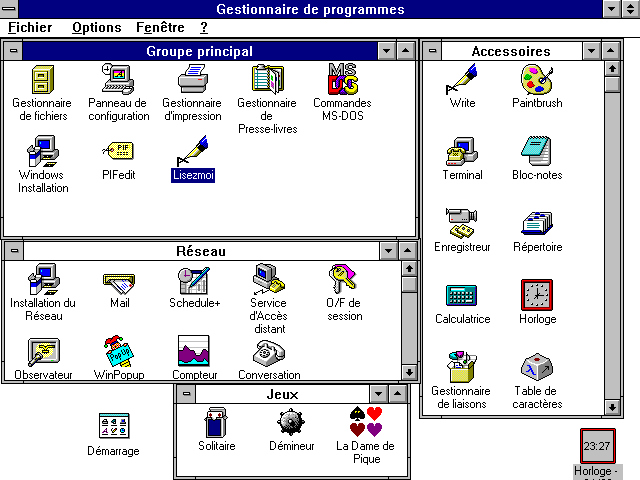The height and width of the screenshot is (480, 640).
Task: Select Installation du Réseau icon
Action: [x=44, y=280]
